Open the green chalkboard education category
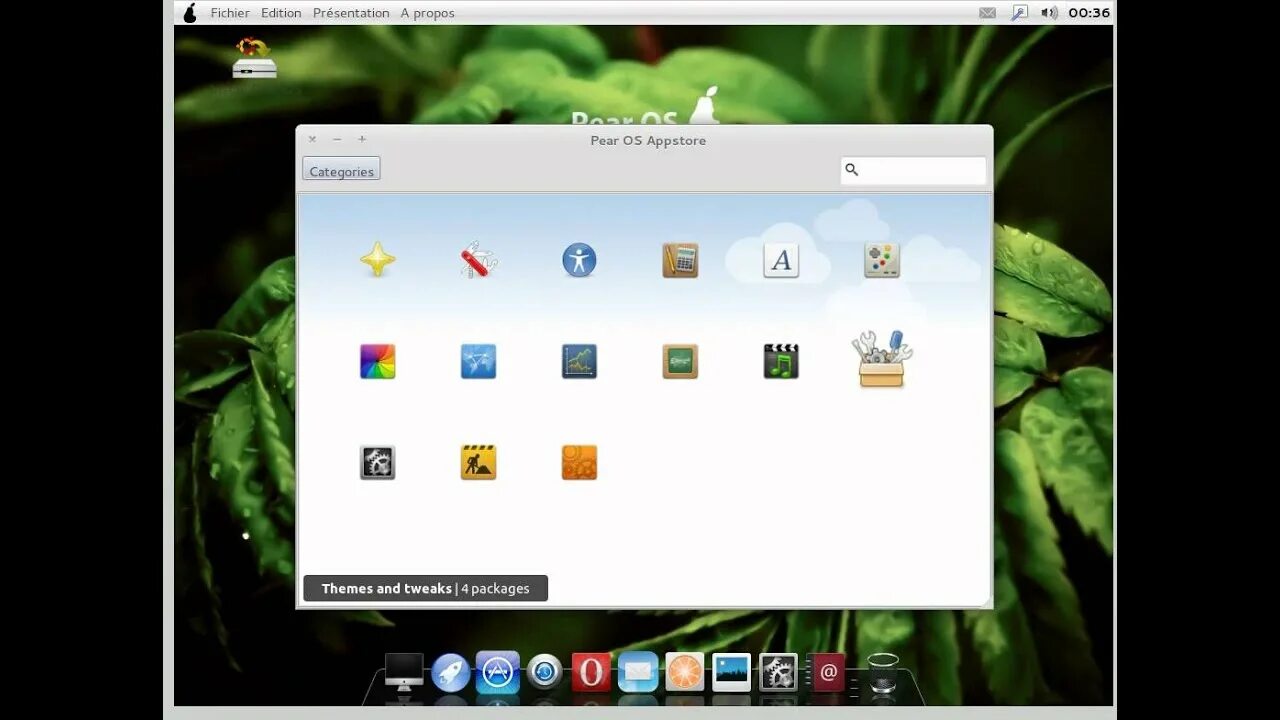 pos(680,361)
